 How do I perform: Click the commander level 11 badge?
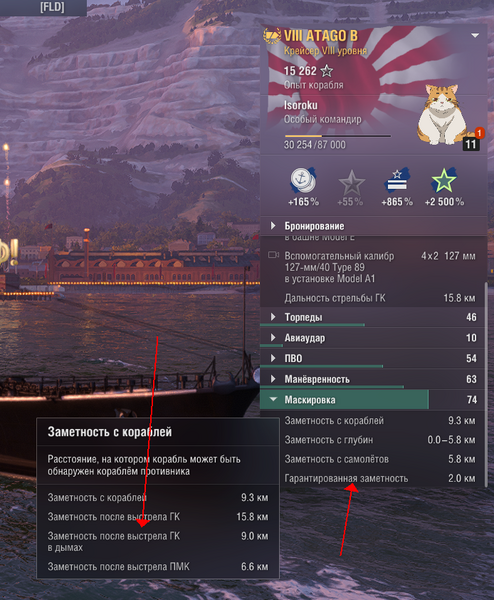tap(471, 144)
